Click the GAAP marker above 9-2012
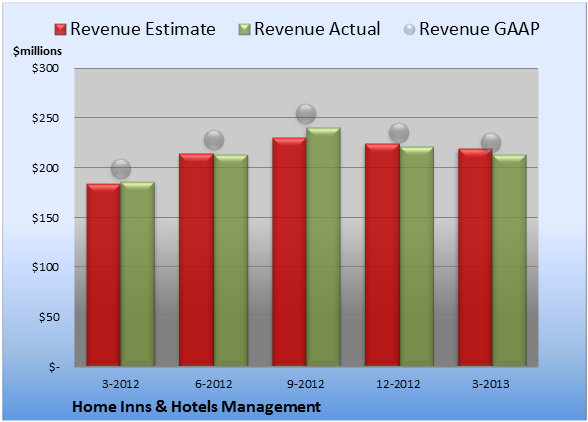The width and height of the screenshot is (588, 422). click(x=306, y=114)
